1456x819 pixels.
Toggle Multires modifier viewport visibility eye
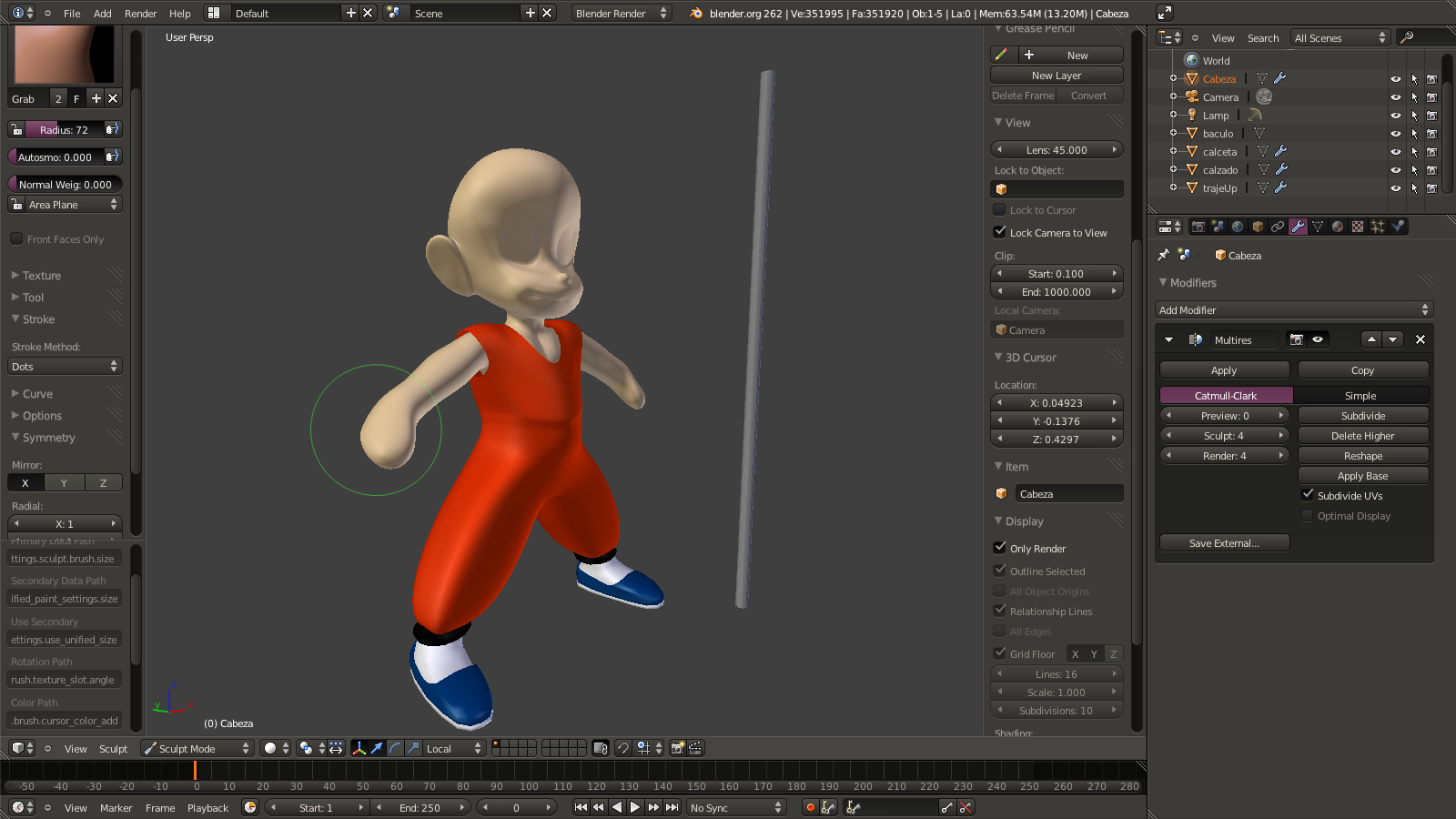click(1318, 339)
